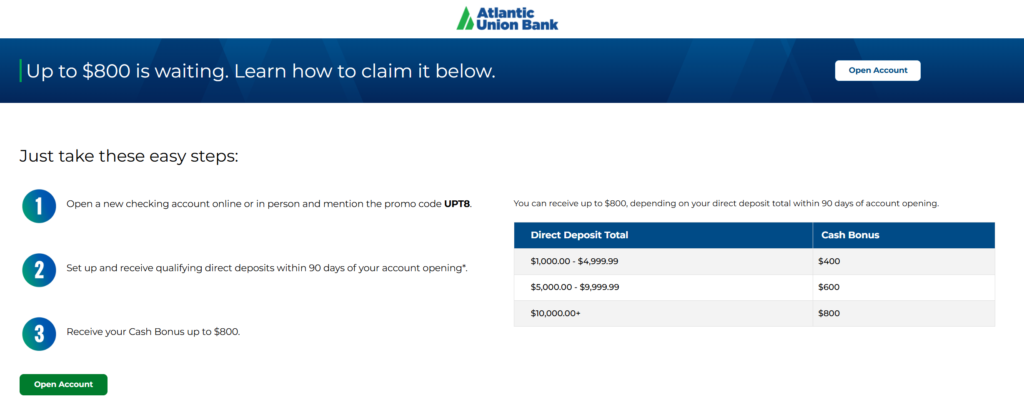Select the Direct Deposit Total column header
The width and height of the screenshot is (1024, 402).
coord(663,235)
